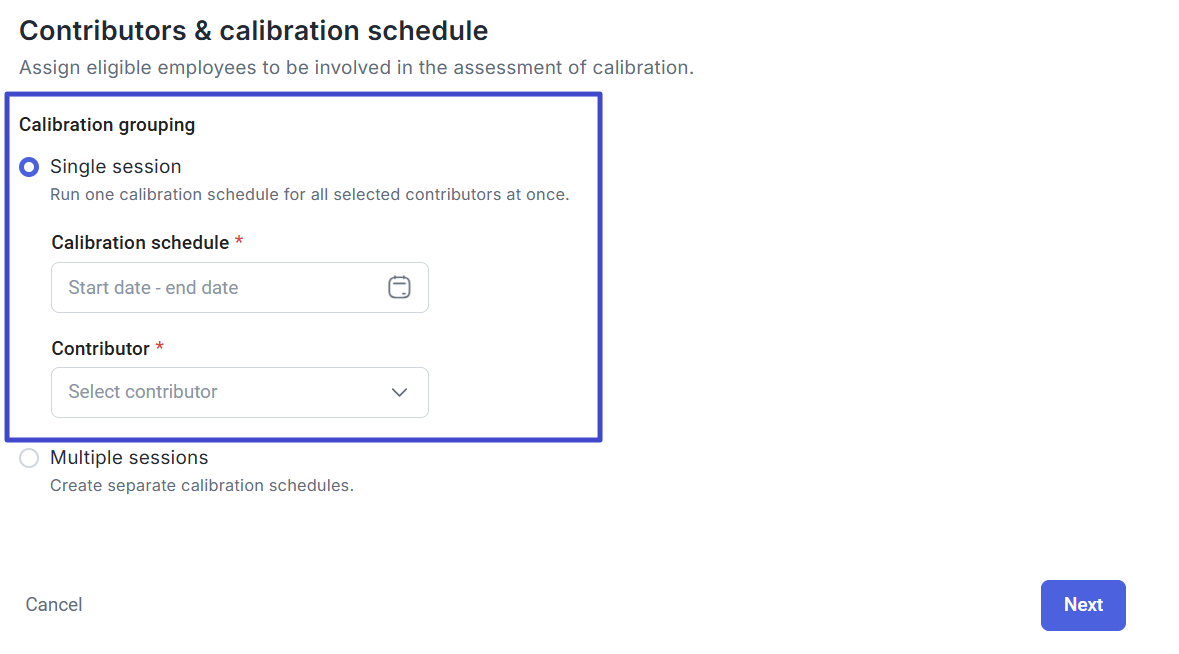
Task: Click the red asterisk beside Calibration schedule
Action: coord(239,242)
